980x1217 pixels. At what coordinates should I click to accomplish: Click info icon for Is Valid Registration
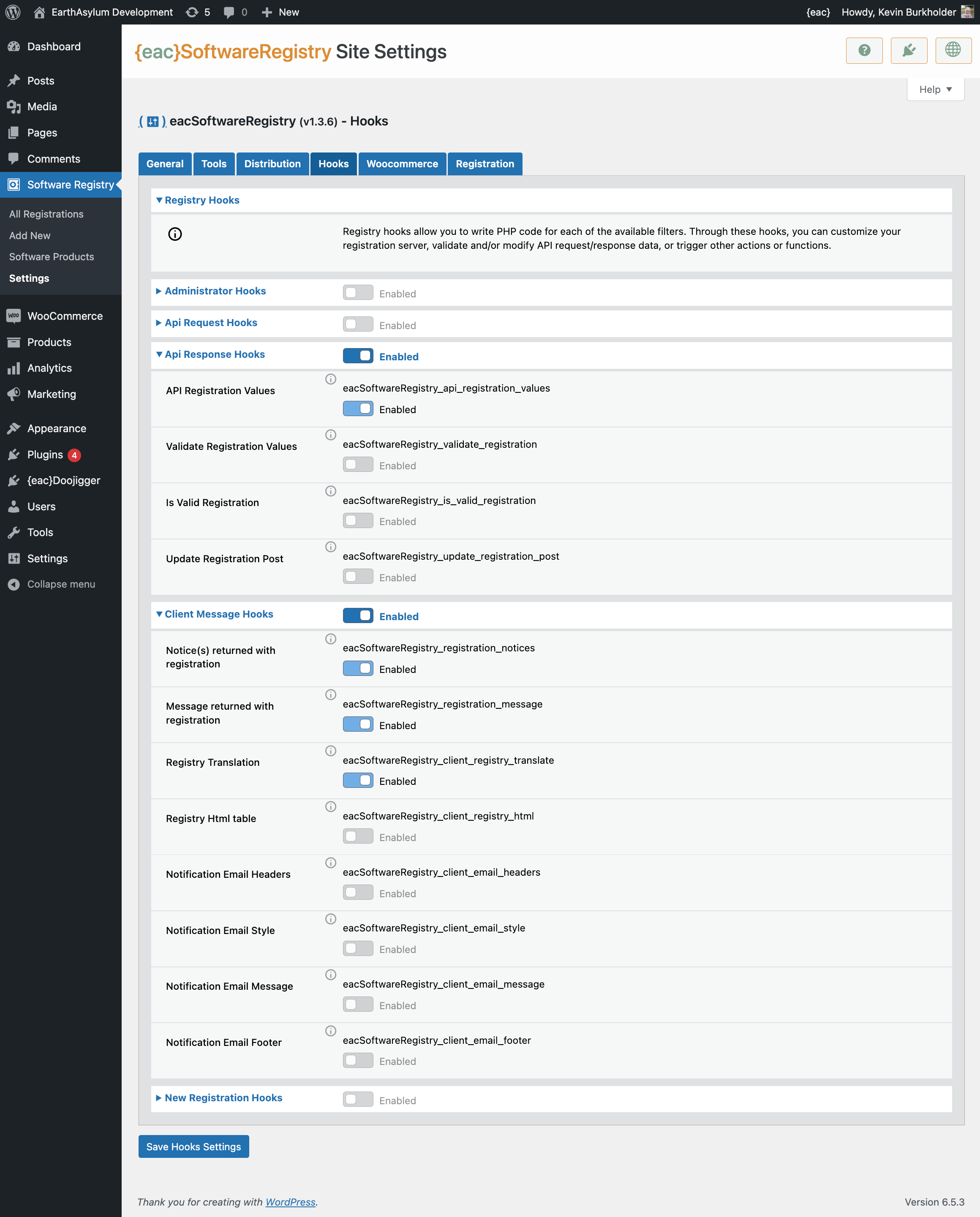pyautogui.click(x=331, y=490)
